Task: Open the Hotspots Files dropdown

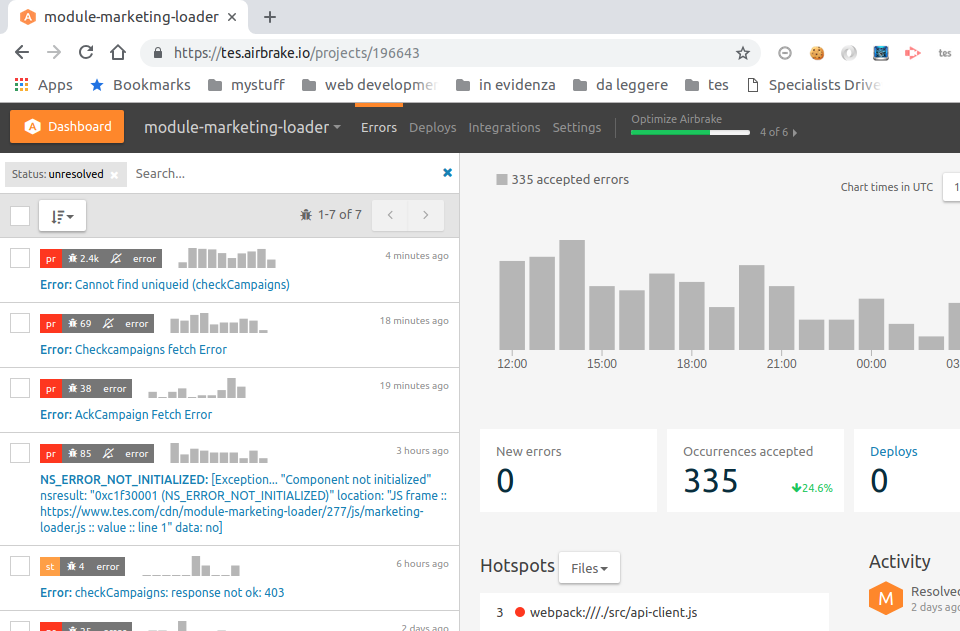Action: 589,568
